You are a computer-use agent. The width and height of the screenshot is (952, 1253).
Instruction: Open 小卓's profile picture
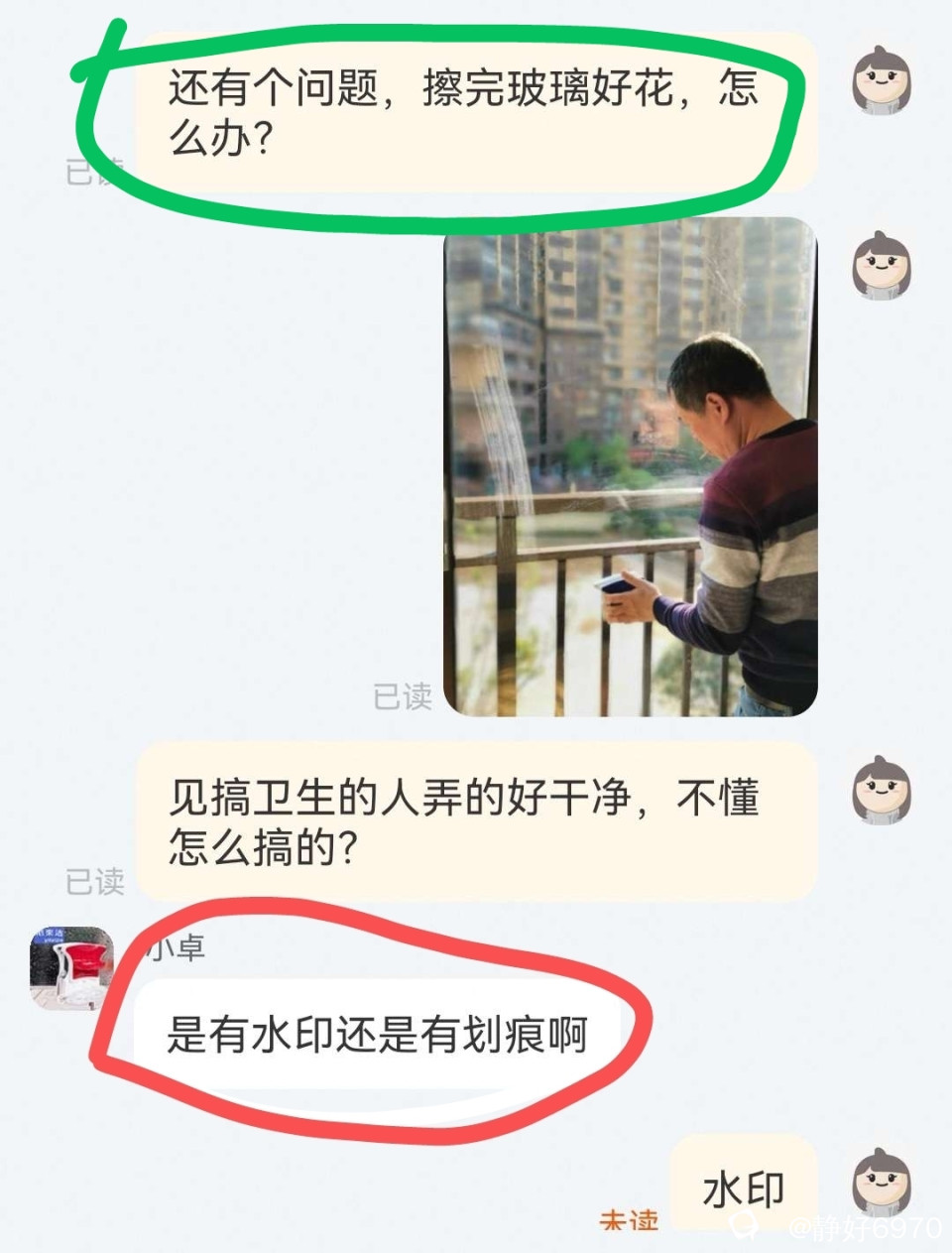coord(72,967)
